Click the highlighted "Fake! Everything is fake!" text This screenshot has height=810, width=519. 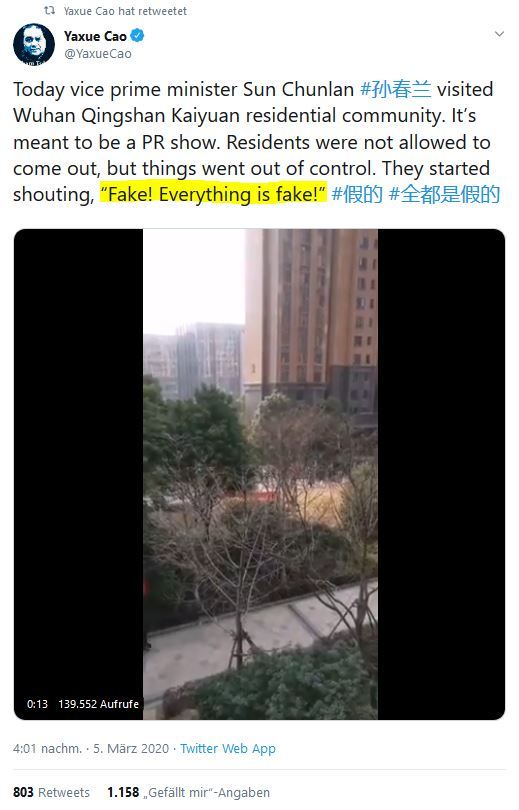(x=213, y=195)
